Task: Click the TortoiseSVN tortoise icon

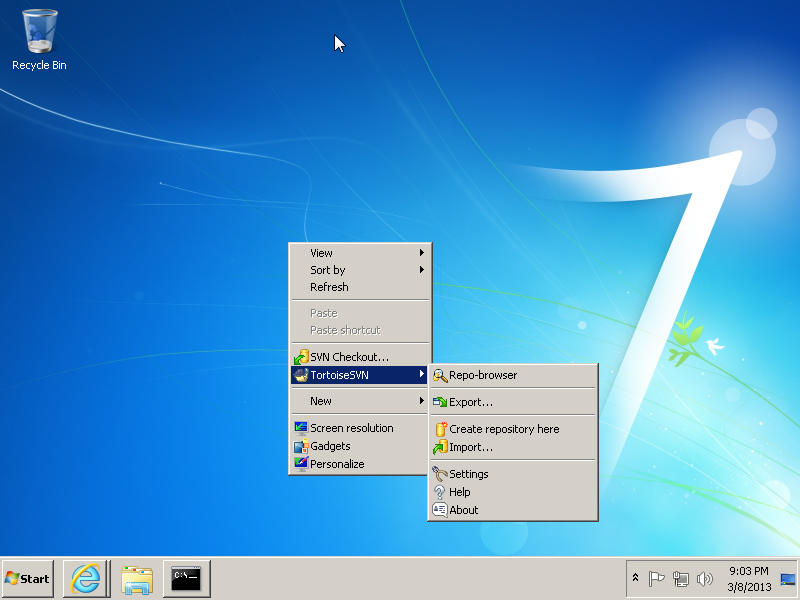Action: click(x=301, y=375)
